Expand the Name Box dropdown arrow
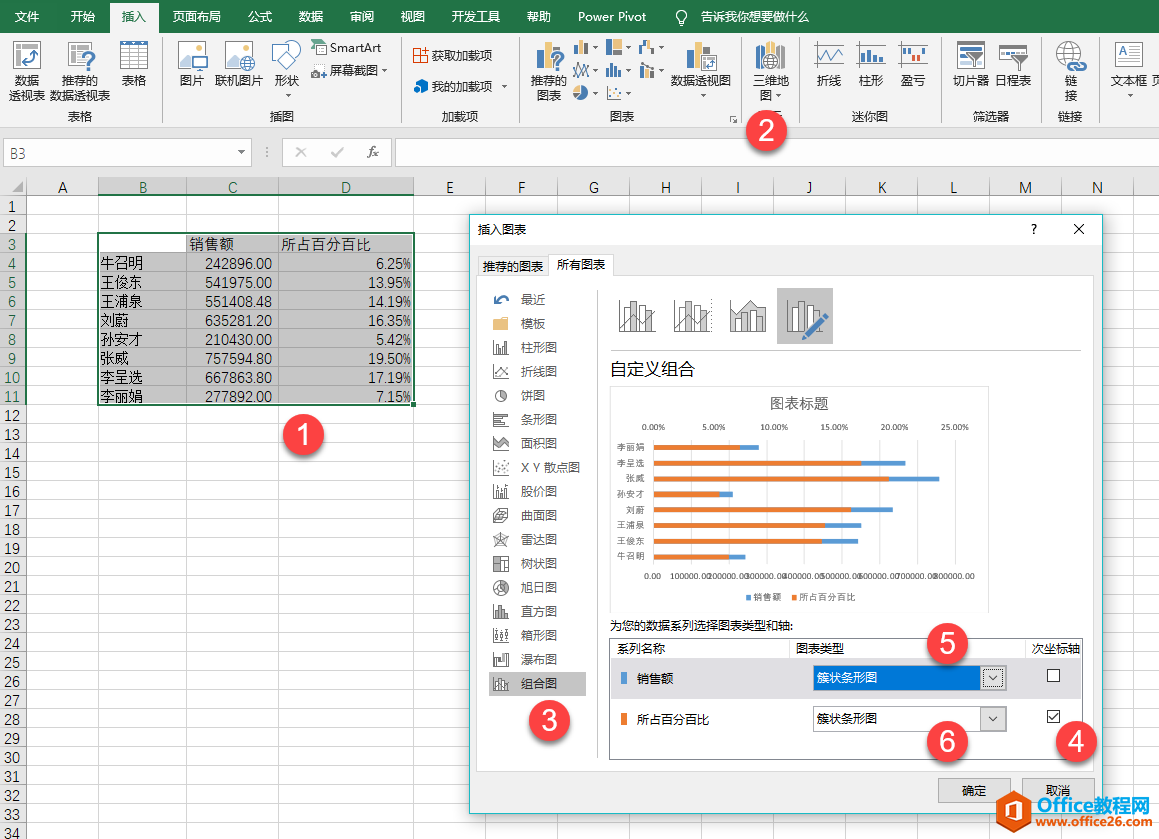1159x839 pixels. click(241, 152)
